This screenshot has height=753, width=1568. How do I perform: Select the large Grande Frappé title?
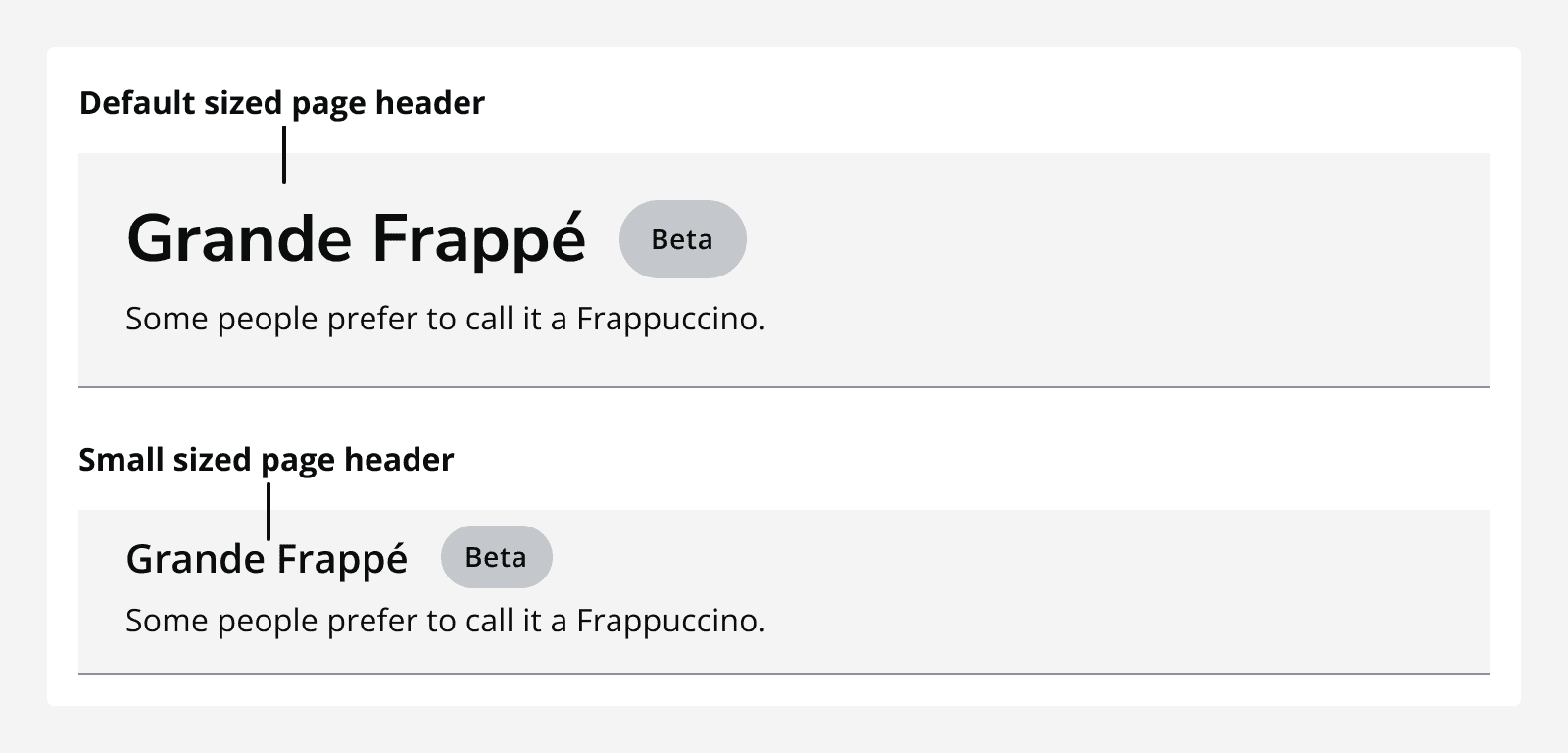(x=356, y=238)
